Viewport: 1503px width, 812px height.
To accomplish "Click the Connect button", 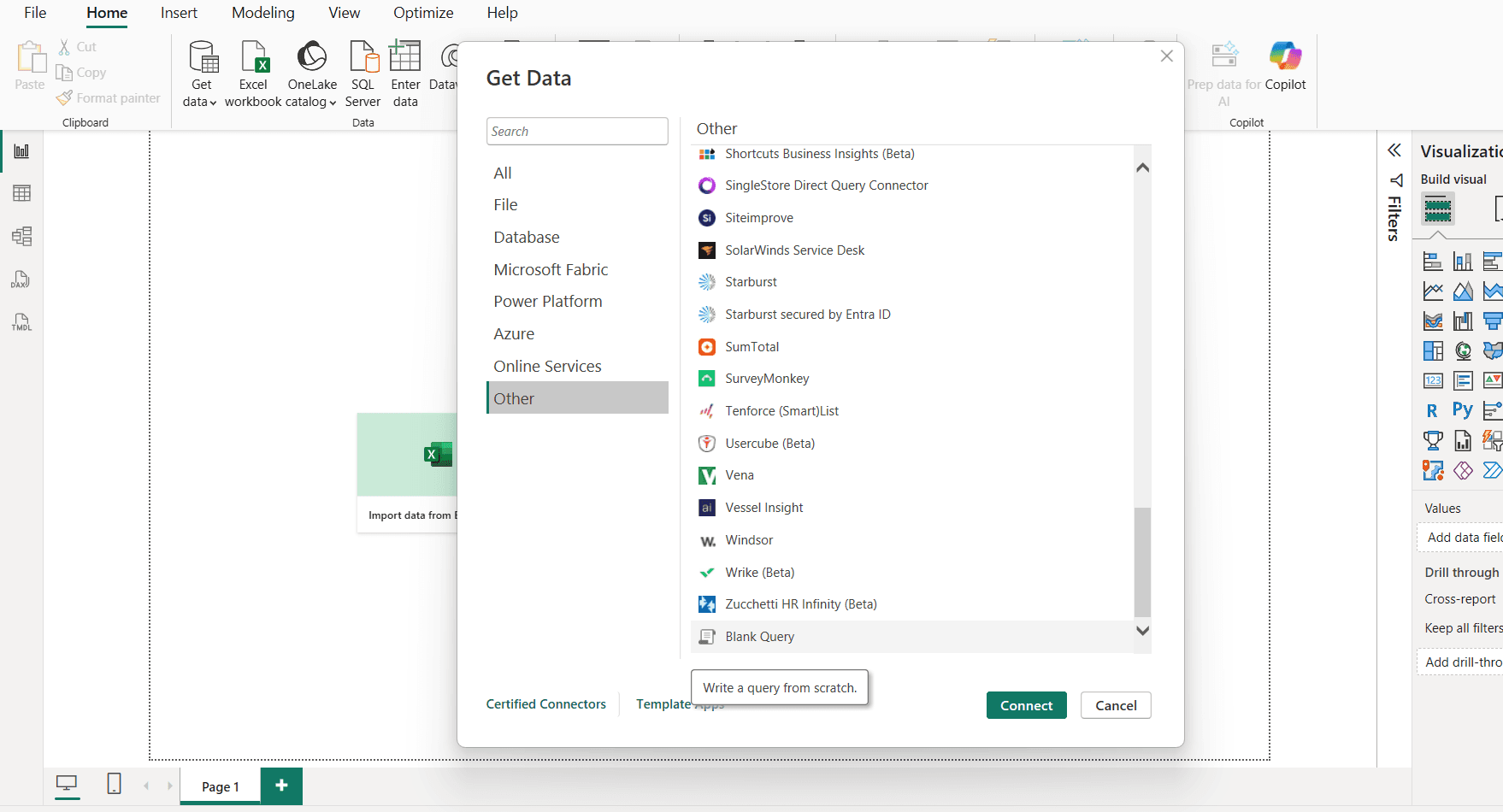I will click(1027, 705).
